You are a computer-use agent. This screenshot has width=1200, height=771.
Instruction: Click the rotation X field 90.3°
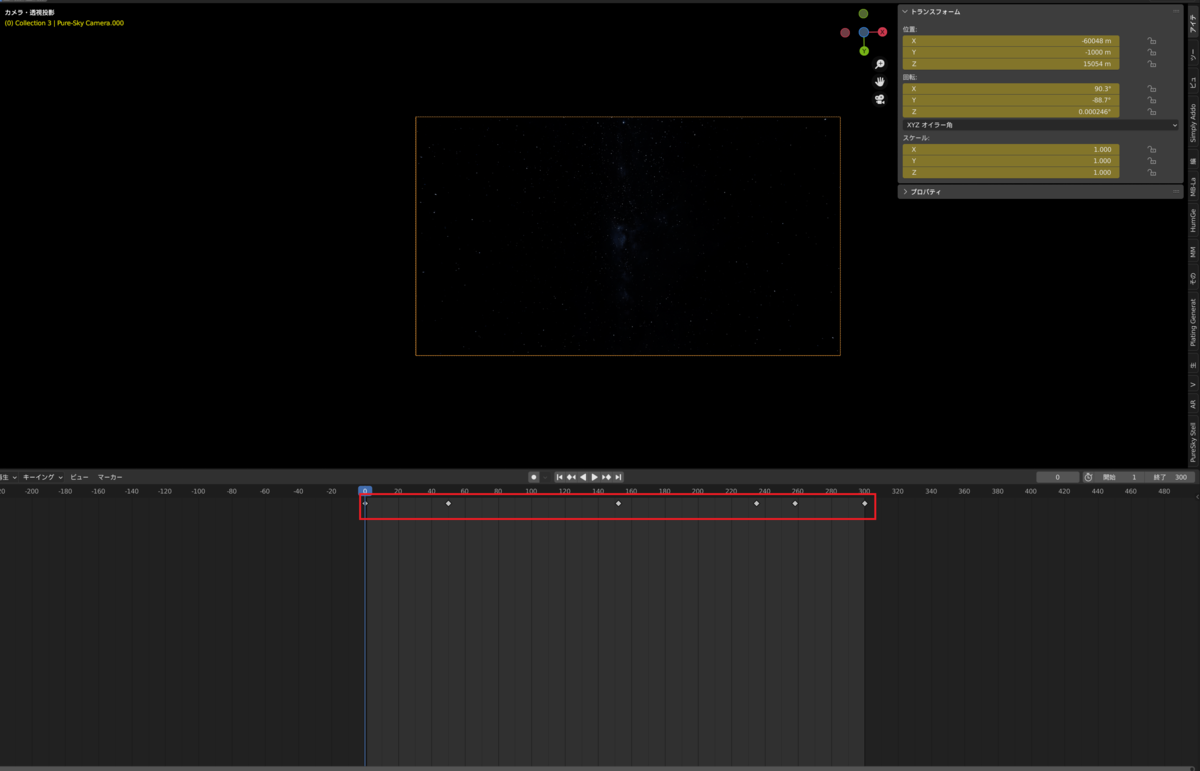coord(1011,89)
